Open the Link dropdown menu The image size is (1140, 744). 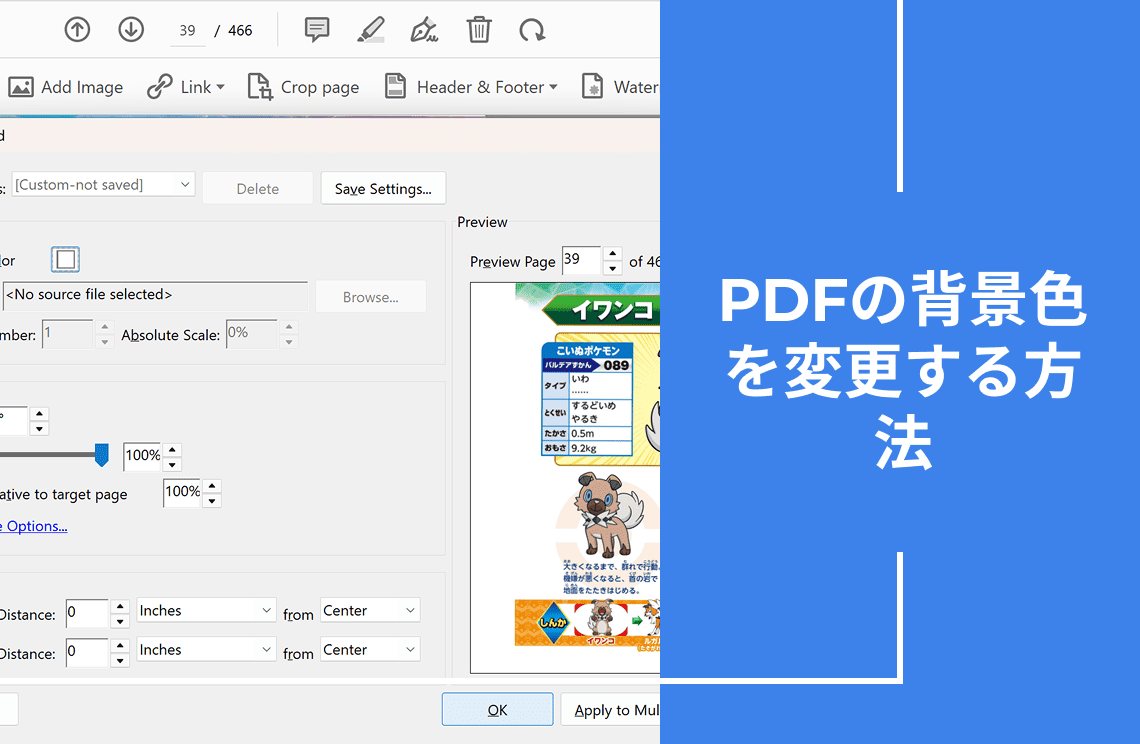pos(186,87)
